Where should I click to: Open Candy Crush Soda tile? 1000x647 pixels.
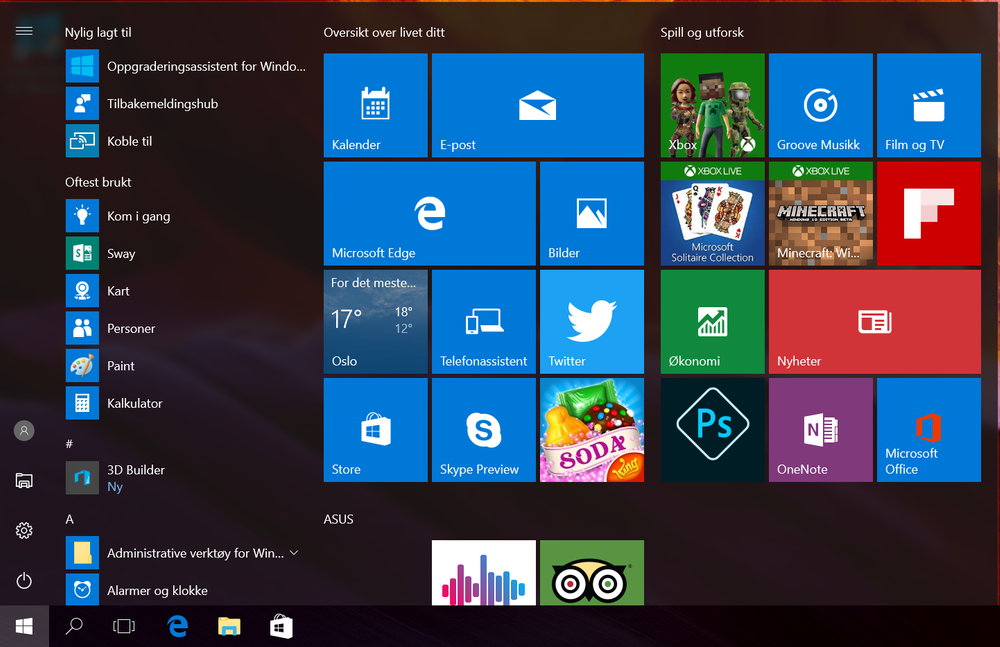pos(592,429)
